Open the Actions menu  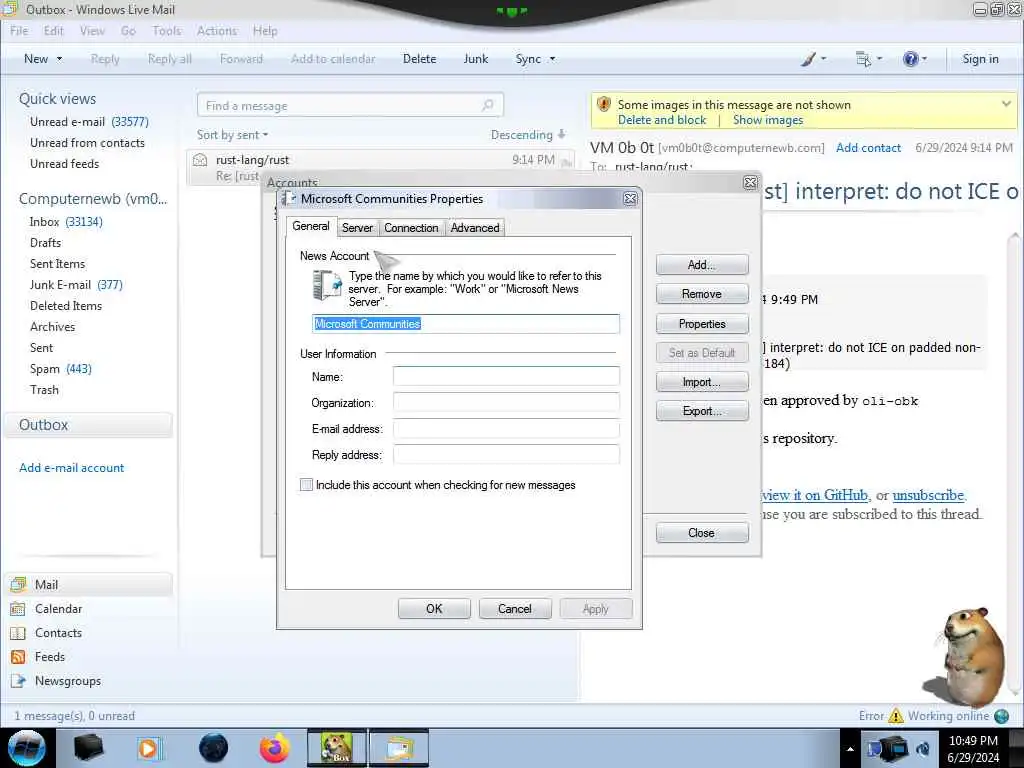tap(217, 31)
